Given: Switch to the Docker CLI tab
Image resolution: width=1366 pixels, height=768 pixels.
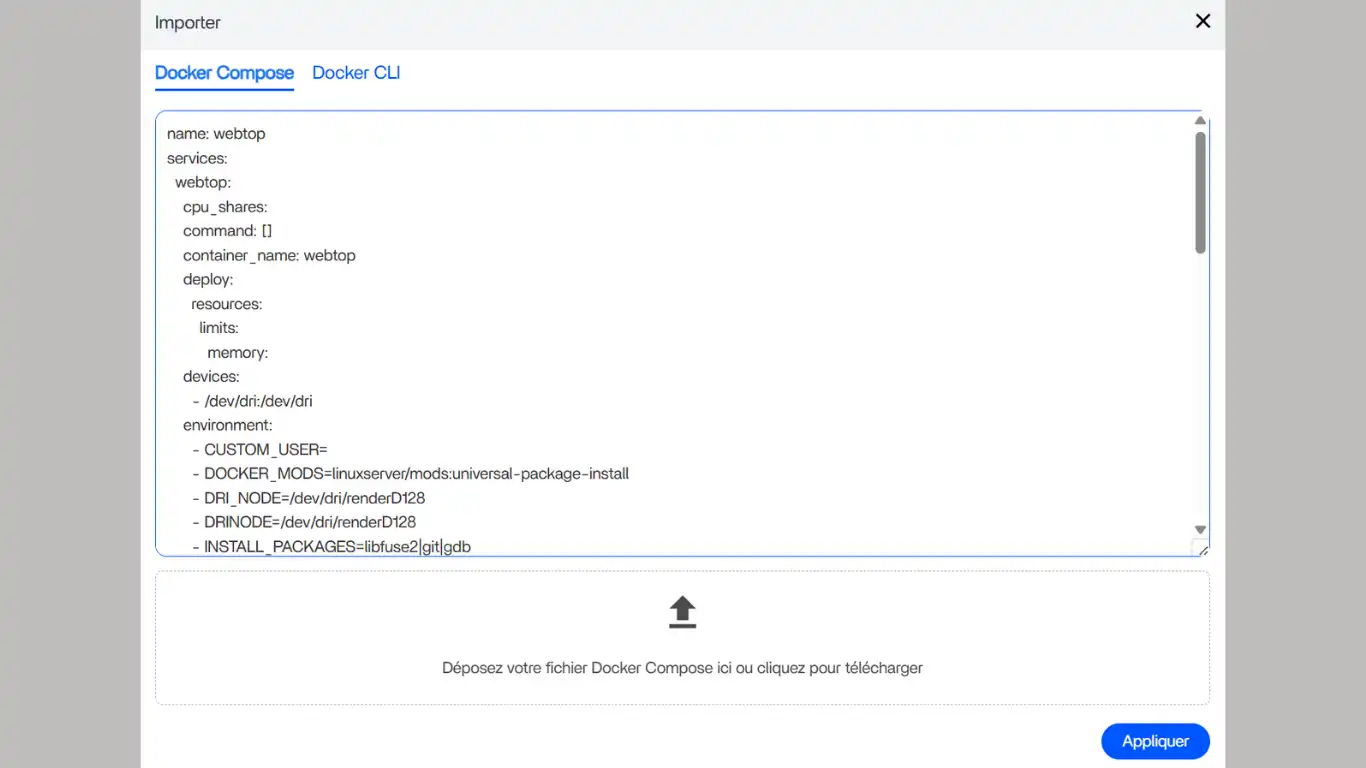Looking at the screenshot, I should pos(356,73).
